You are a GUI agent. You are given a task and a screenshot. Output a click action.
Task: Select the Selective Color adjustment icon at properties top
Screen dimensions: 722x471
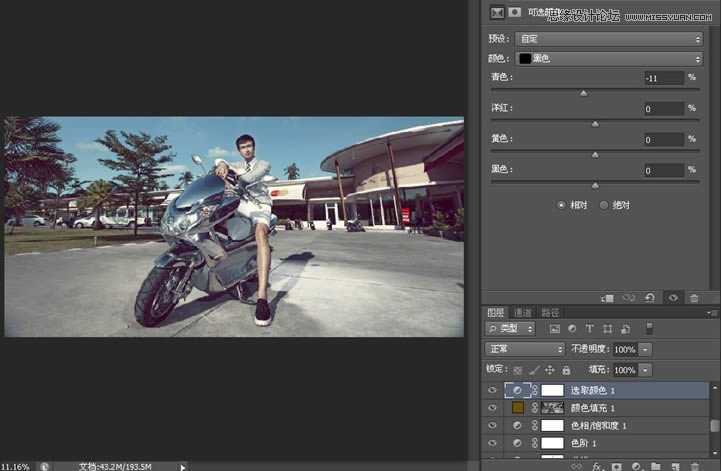pyautogui.click(x=497, y=13)
